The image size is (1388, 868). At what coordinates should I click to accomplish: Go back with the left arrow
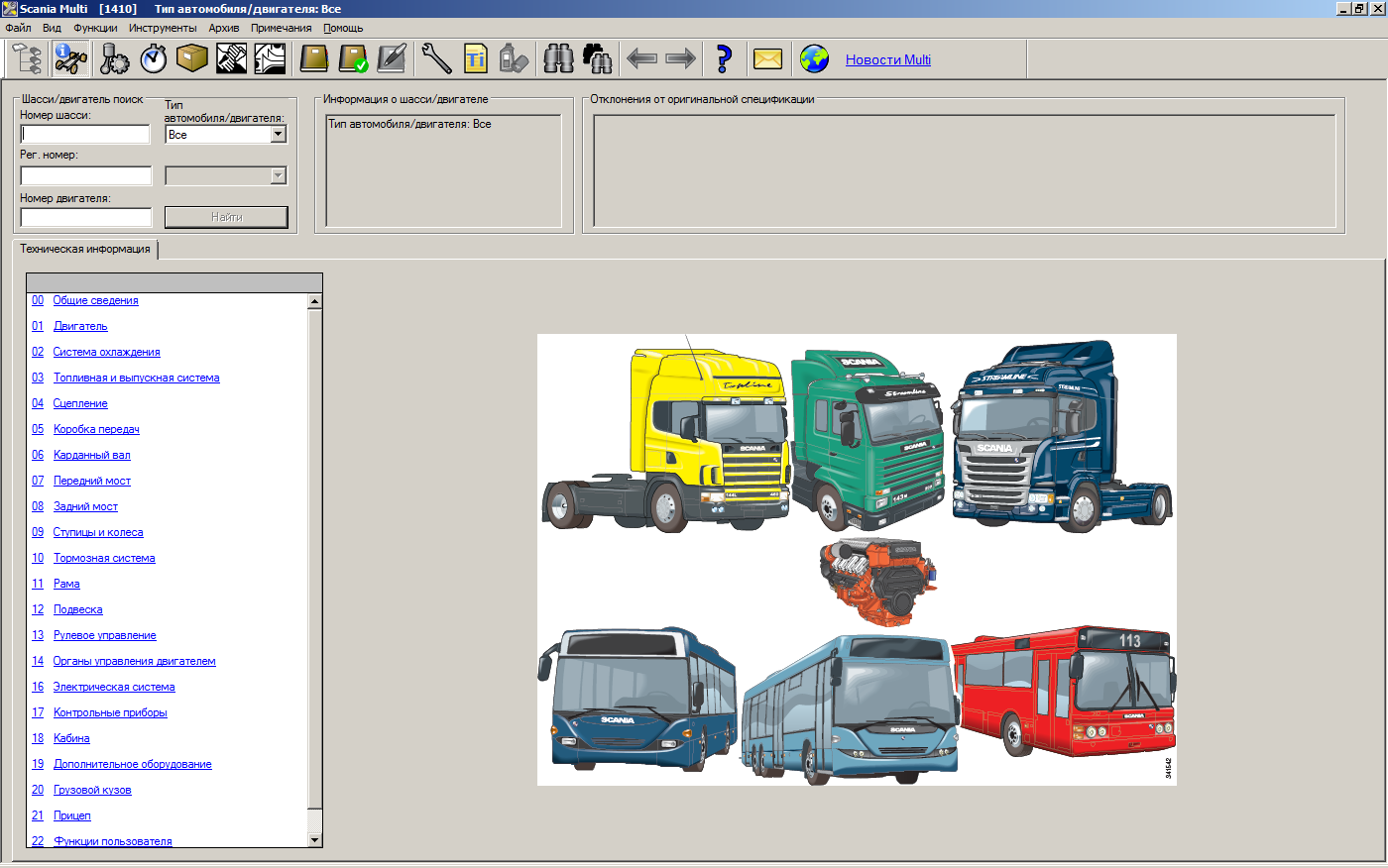point(641,59)
